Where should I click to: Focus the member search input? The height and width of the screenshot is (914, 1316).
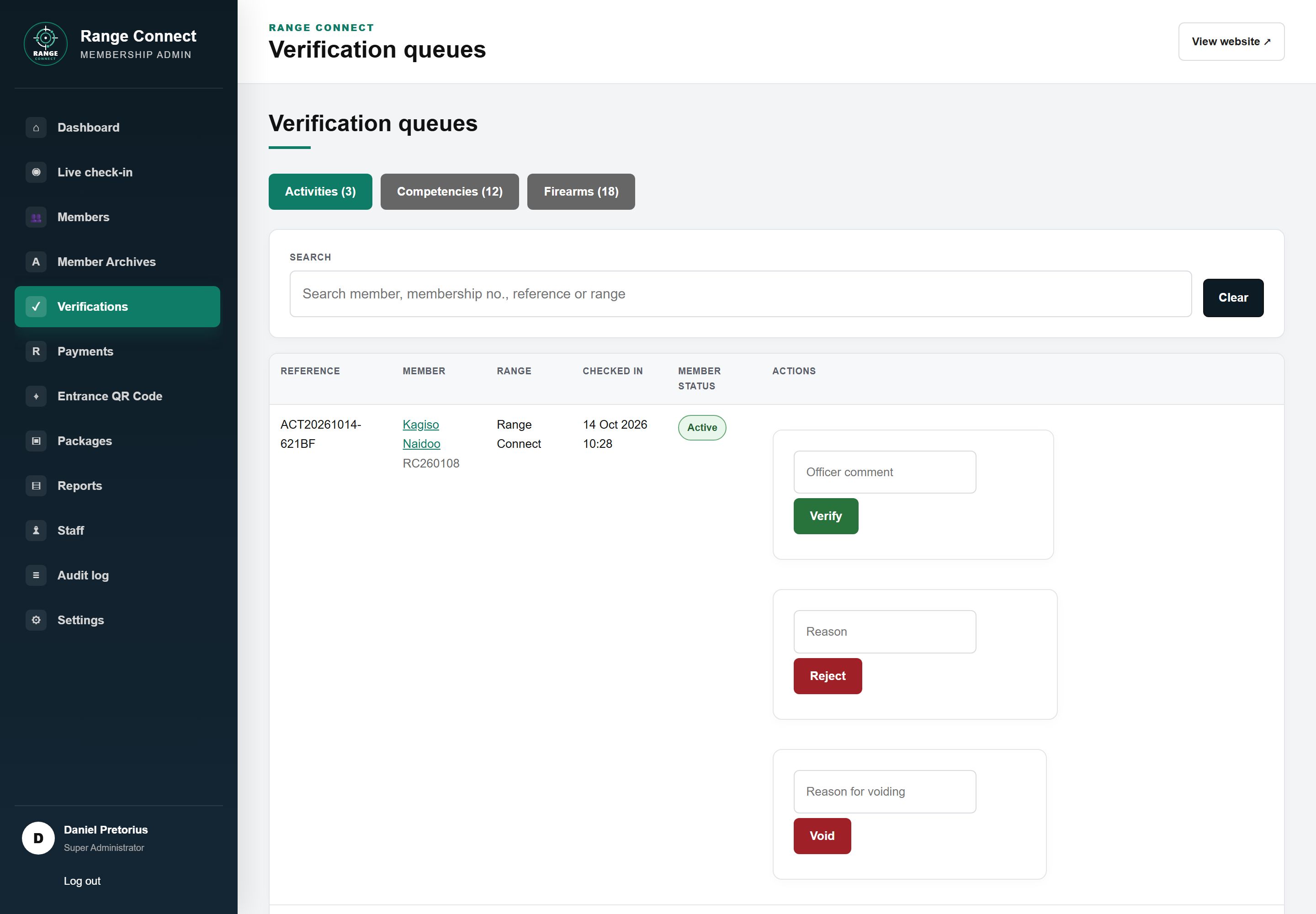[x=740, y=294]
